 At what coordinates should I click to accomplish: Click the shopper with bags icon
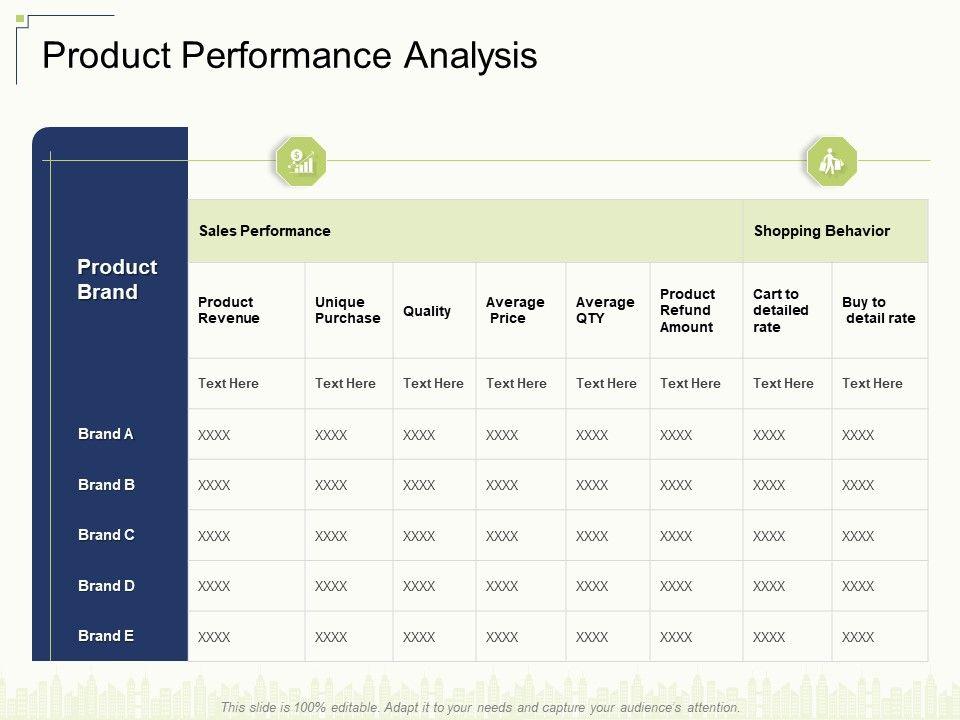832,161
